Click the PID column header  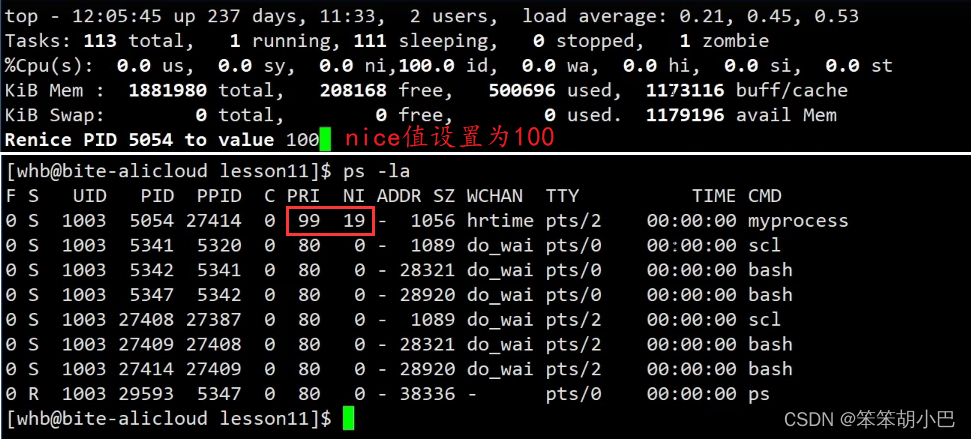(157, 196)
